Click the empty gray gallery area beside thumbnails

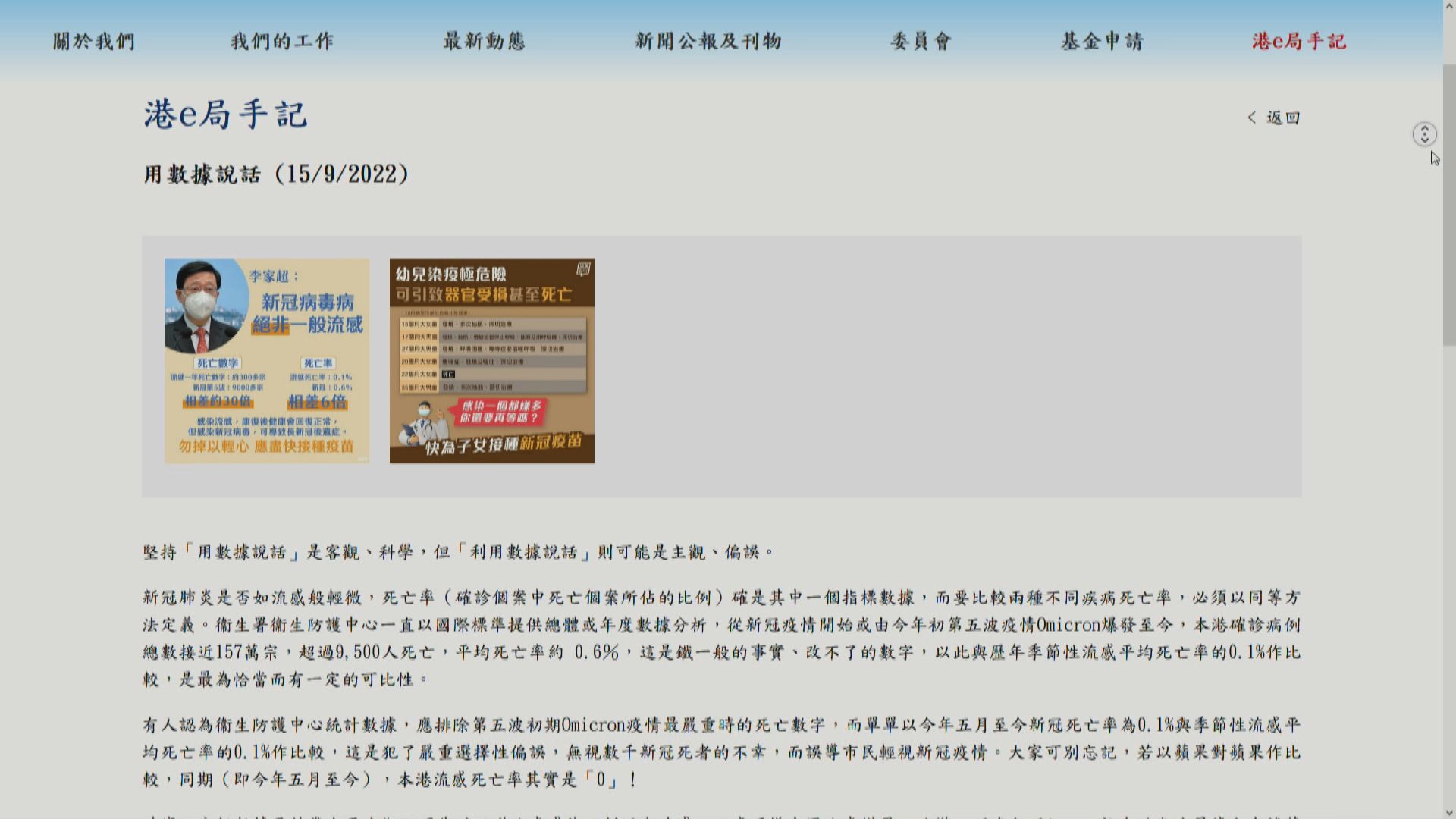click(948, 366)
